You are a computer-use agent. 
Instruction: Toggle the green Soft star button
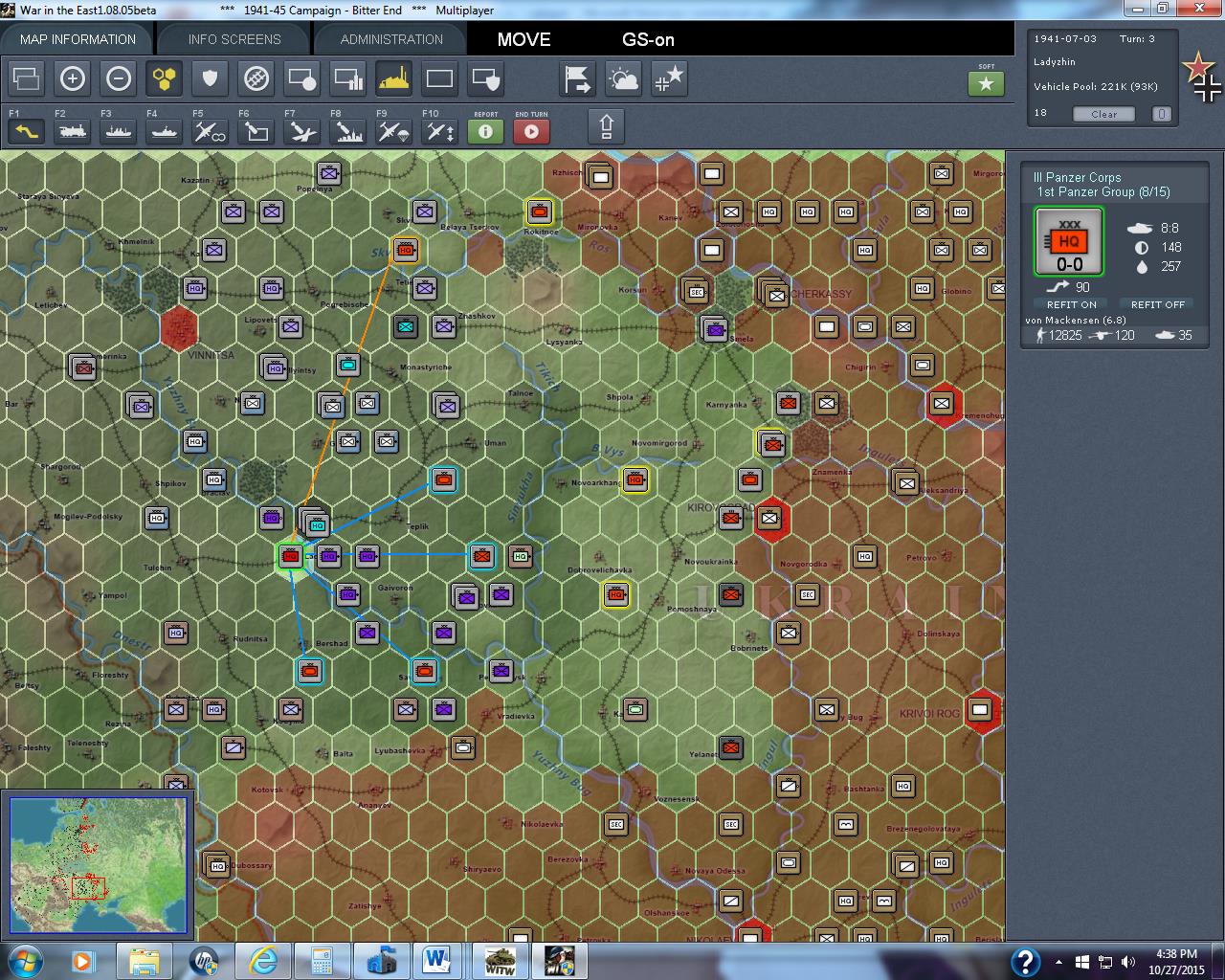pos(987,84)
